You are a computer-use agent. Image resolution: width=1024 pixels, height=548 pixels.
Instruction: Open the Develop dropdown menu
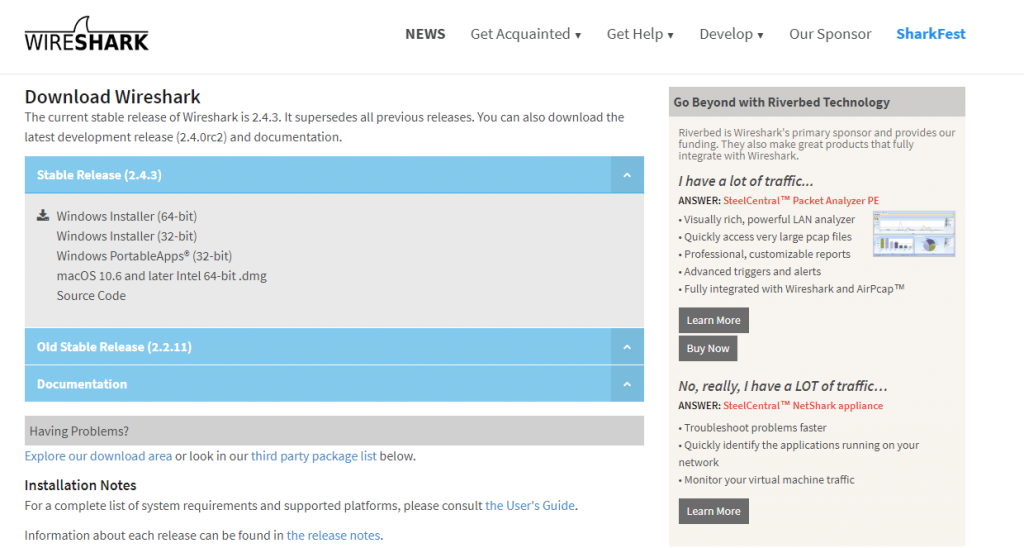pos(731,34)
